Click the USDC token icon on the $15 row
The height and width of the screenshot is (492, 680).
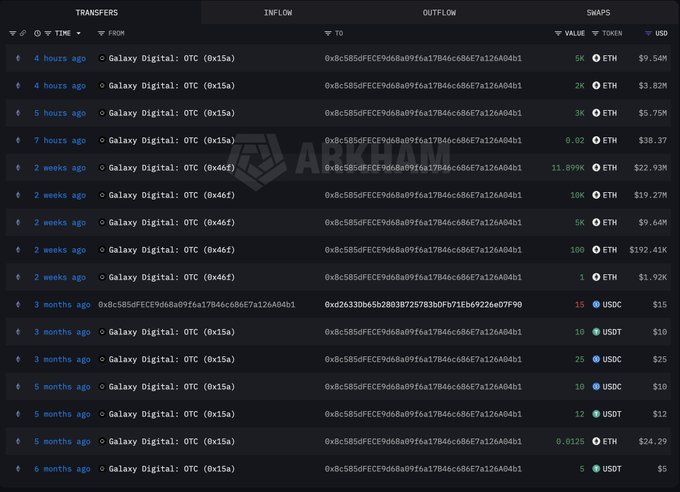coord(596,305)
